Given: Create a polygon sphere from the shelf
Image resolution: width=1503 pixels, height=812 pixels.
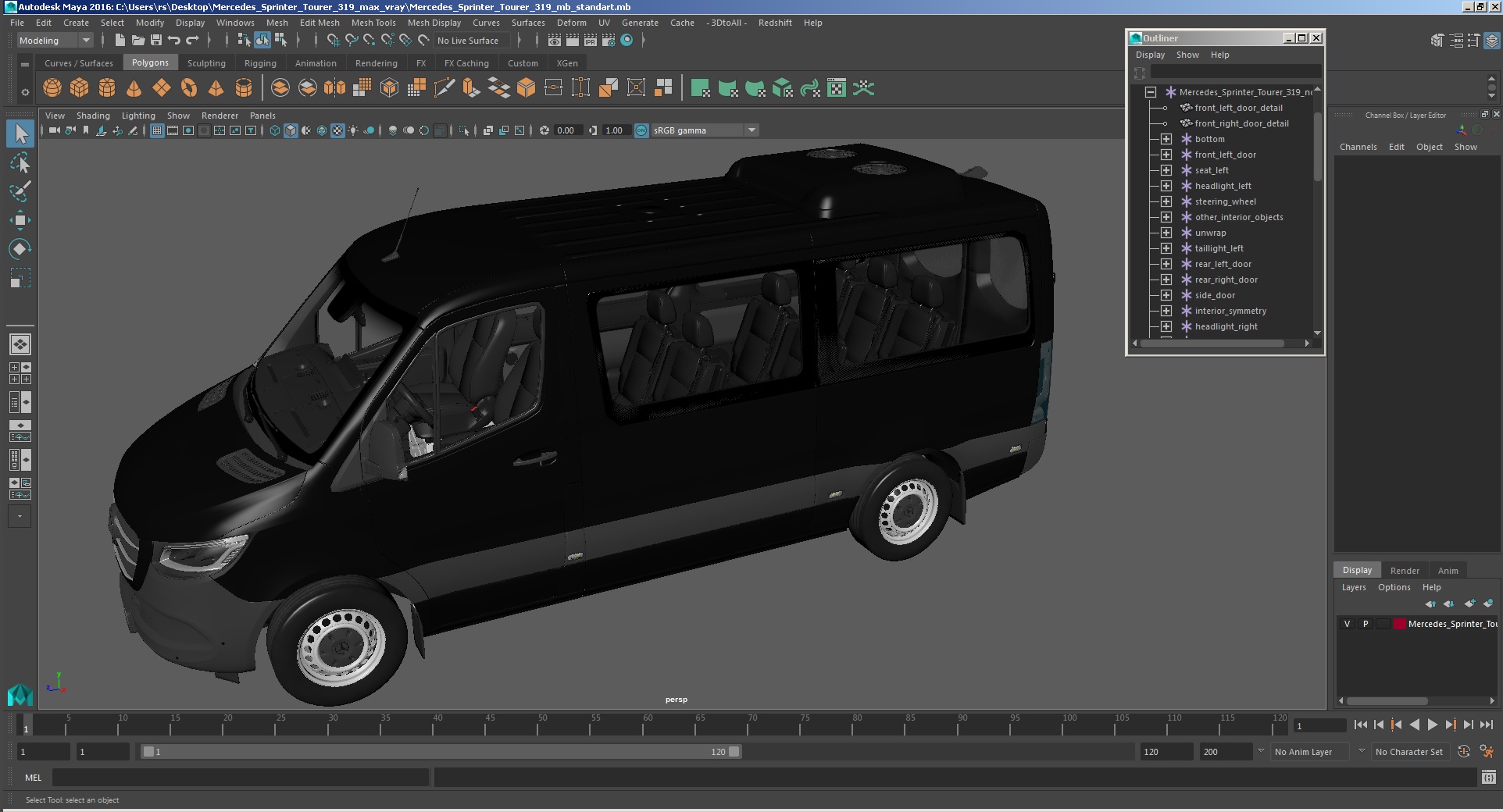Looking at the screenshot, I should coord(52,88).
